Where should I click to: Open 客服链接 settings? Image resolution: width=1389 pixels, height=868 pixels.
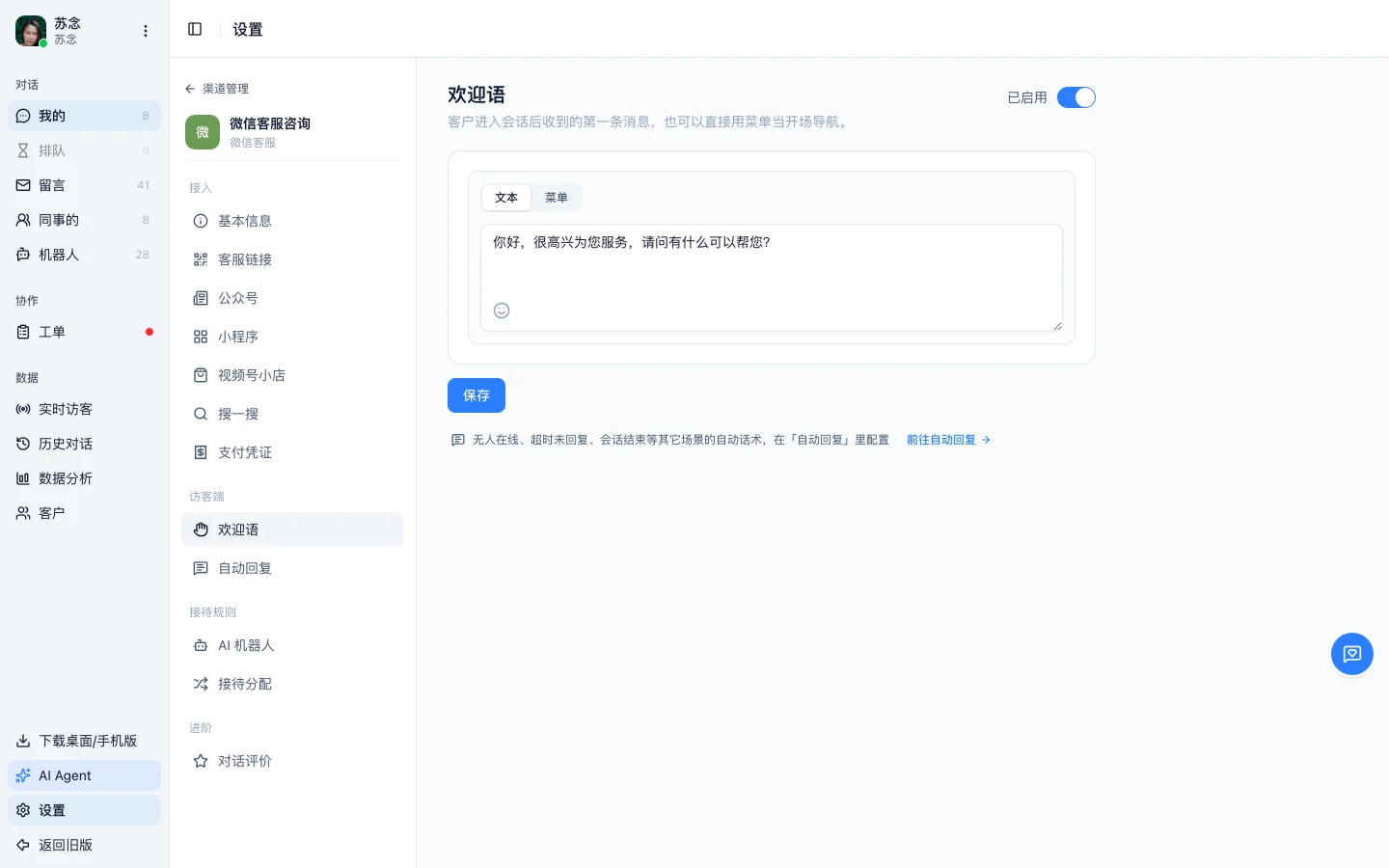click(x=292, y=259)
